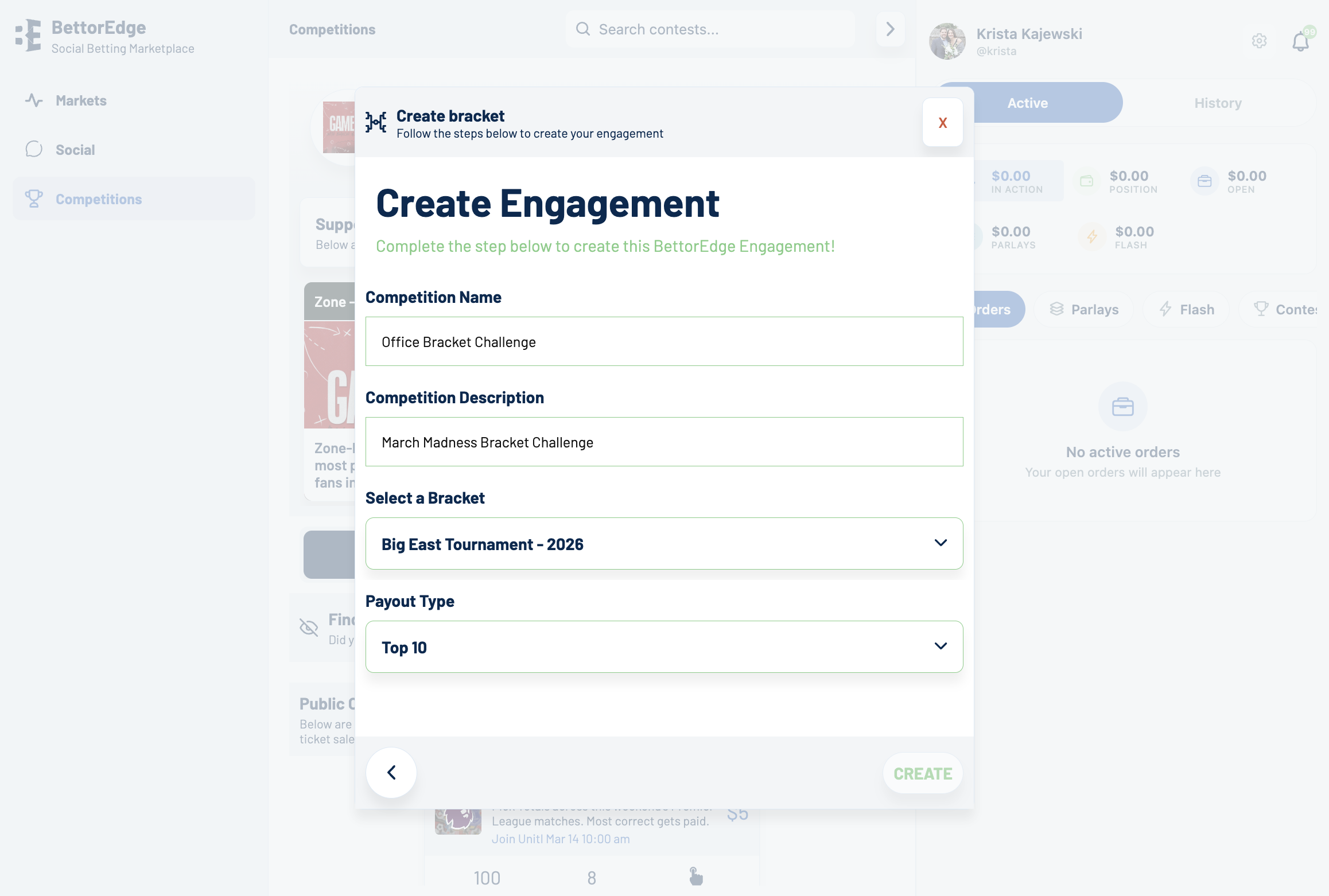The width and height of the screenshot is (1329, 896).
Task: Click the notifications bell icon
Action: 1300,41
